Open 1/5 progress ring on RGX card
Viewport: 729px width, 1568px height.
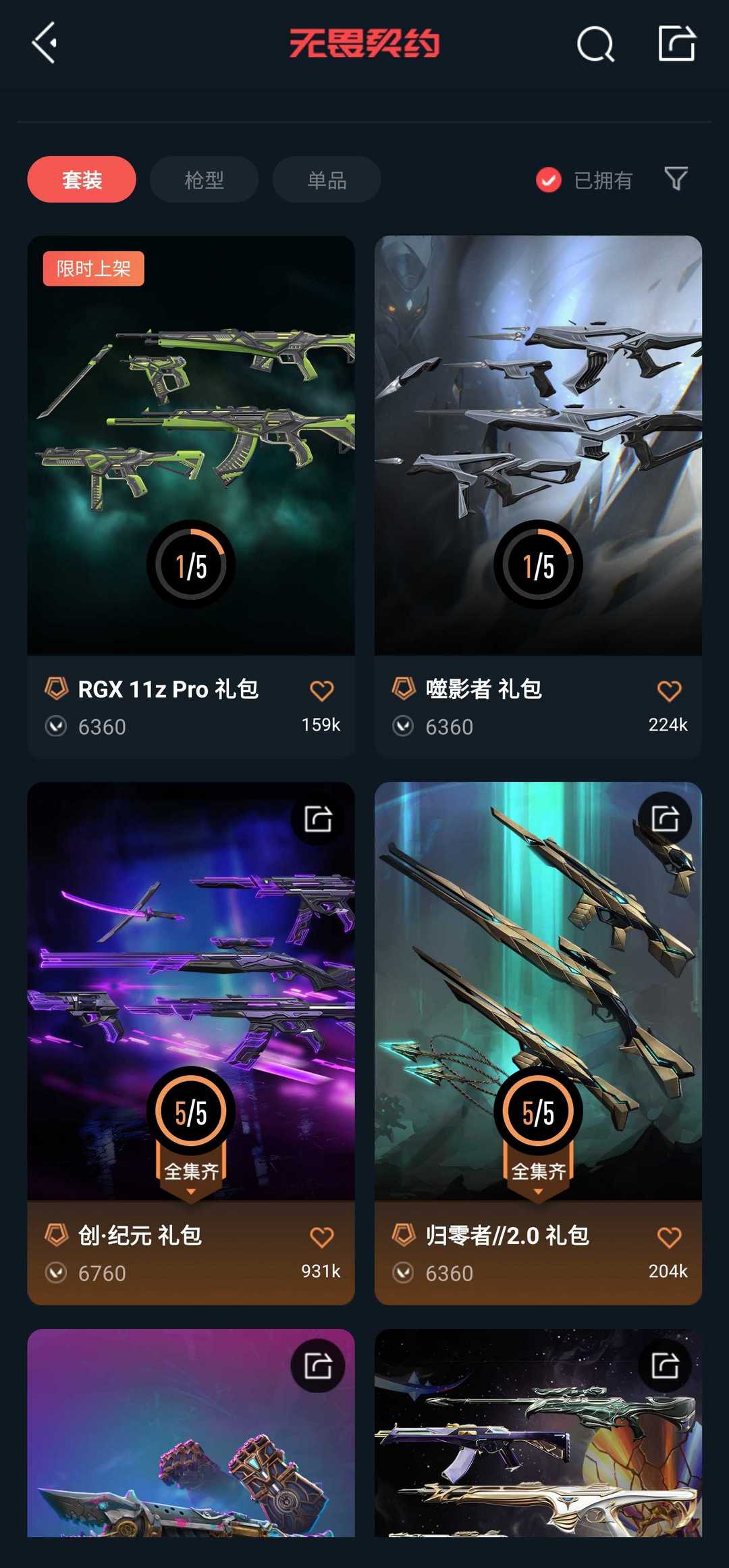coord(191,565)
